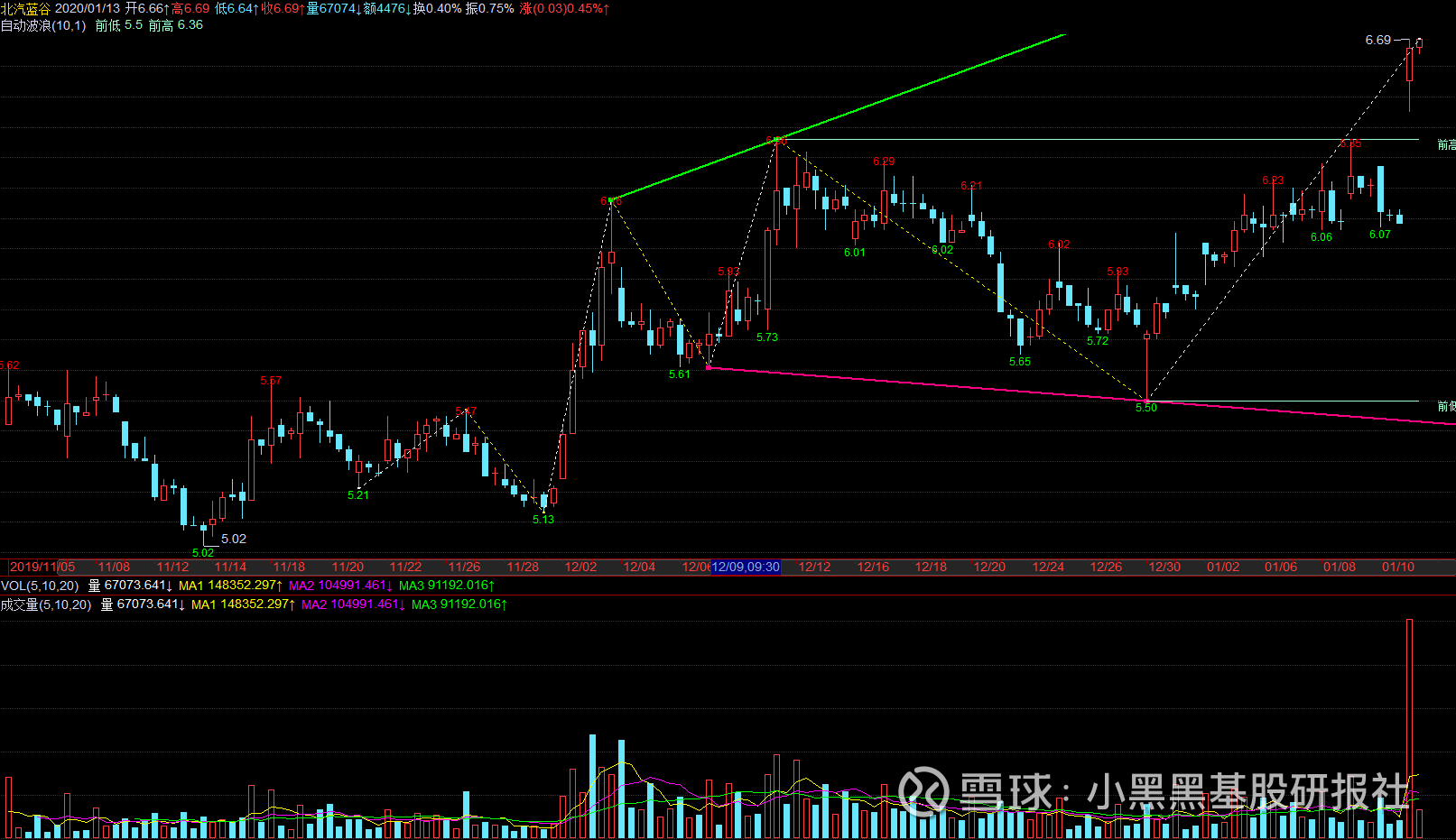Click the 北汽蓝谷 stock name label
Image resolution: width=1456 pixels, height=840 pixels.
[26, 8]
